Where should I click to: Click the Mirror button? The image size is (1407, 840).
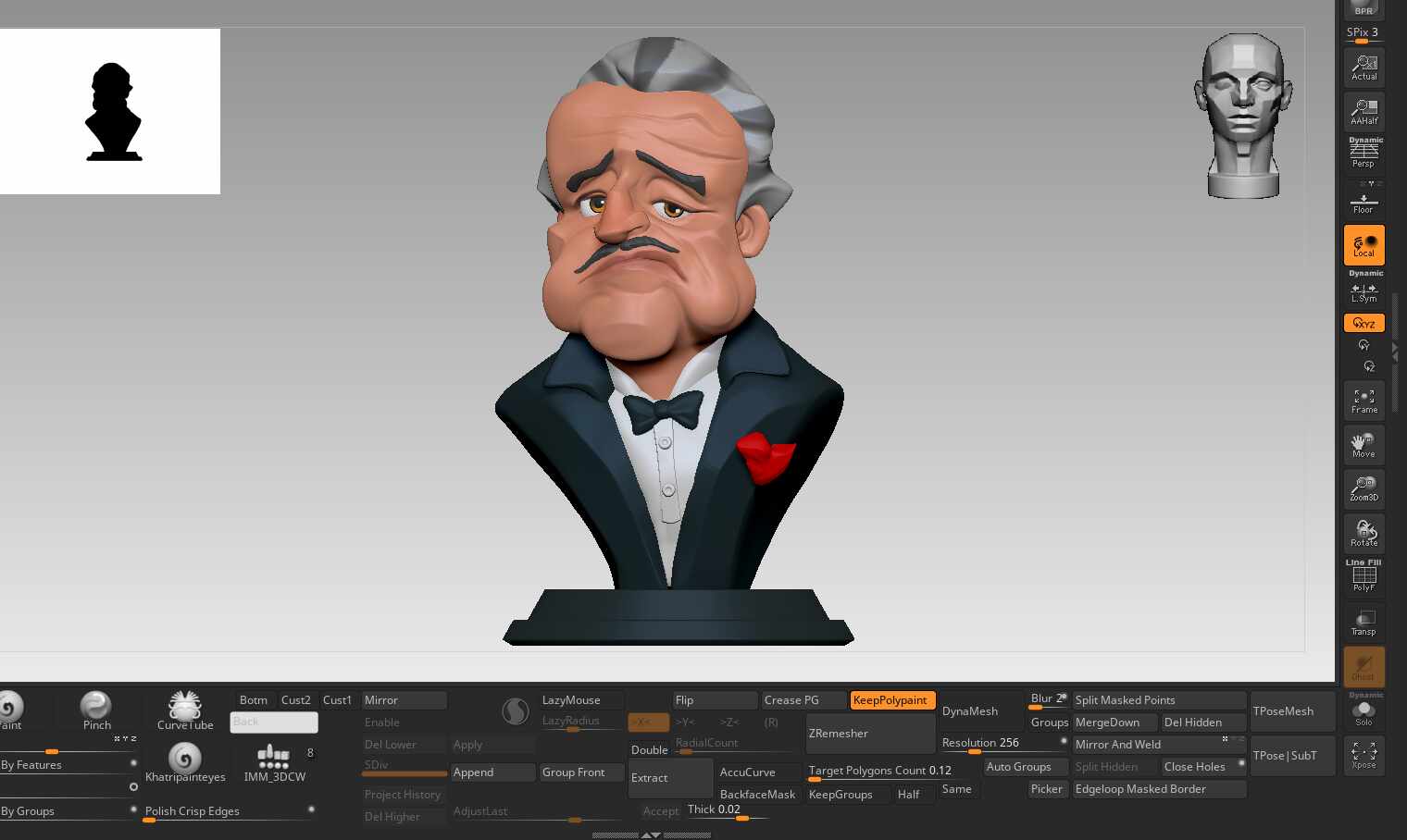[x=405, y=700]
